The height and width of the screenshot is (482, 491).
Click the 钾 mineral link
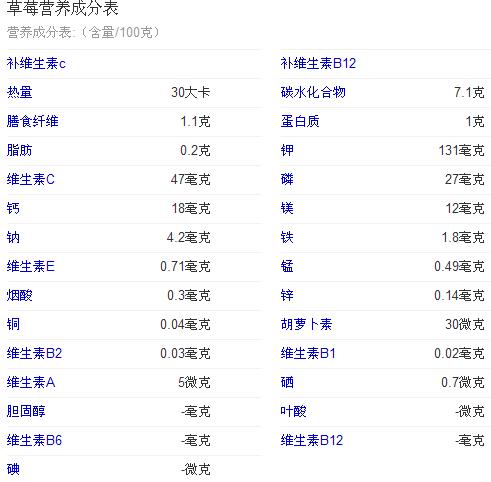coord(287,150)
